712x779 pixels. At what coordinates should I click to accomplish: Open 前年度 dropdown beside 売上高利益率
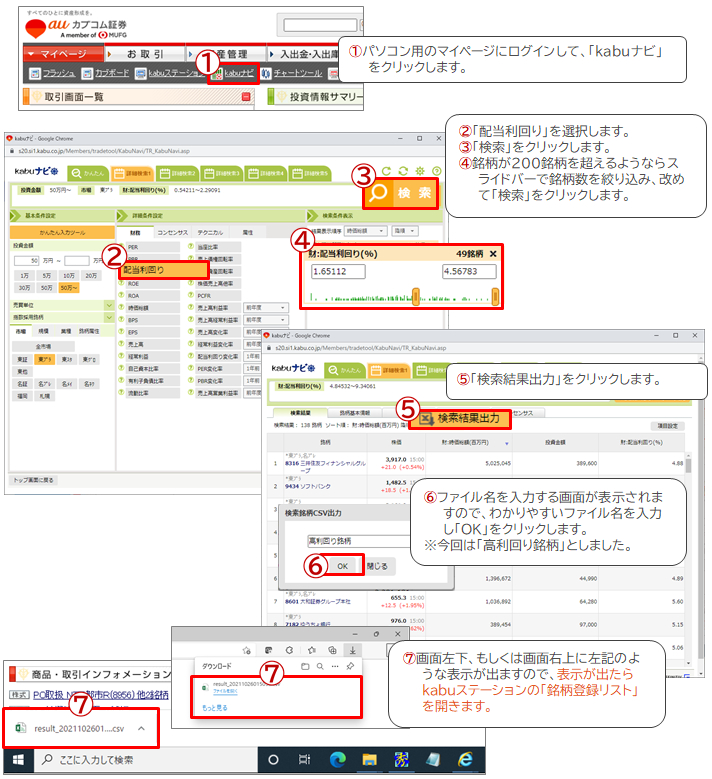point(266,308)
